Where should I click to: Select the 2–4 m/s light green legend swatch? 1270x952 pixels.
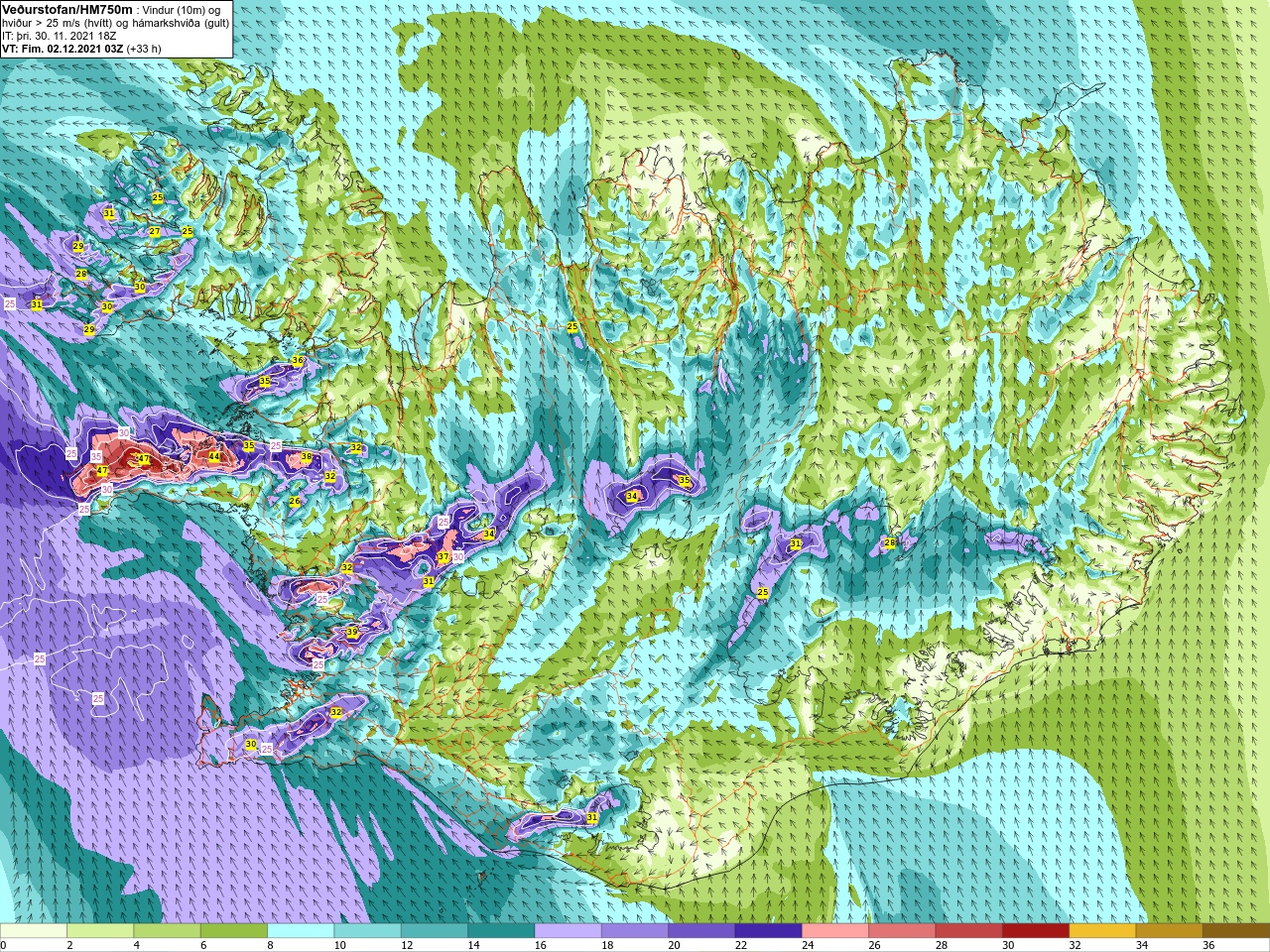coord(100,931)
